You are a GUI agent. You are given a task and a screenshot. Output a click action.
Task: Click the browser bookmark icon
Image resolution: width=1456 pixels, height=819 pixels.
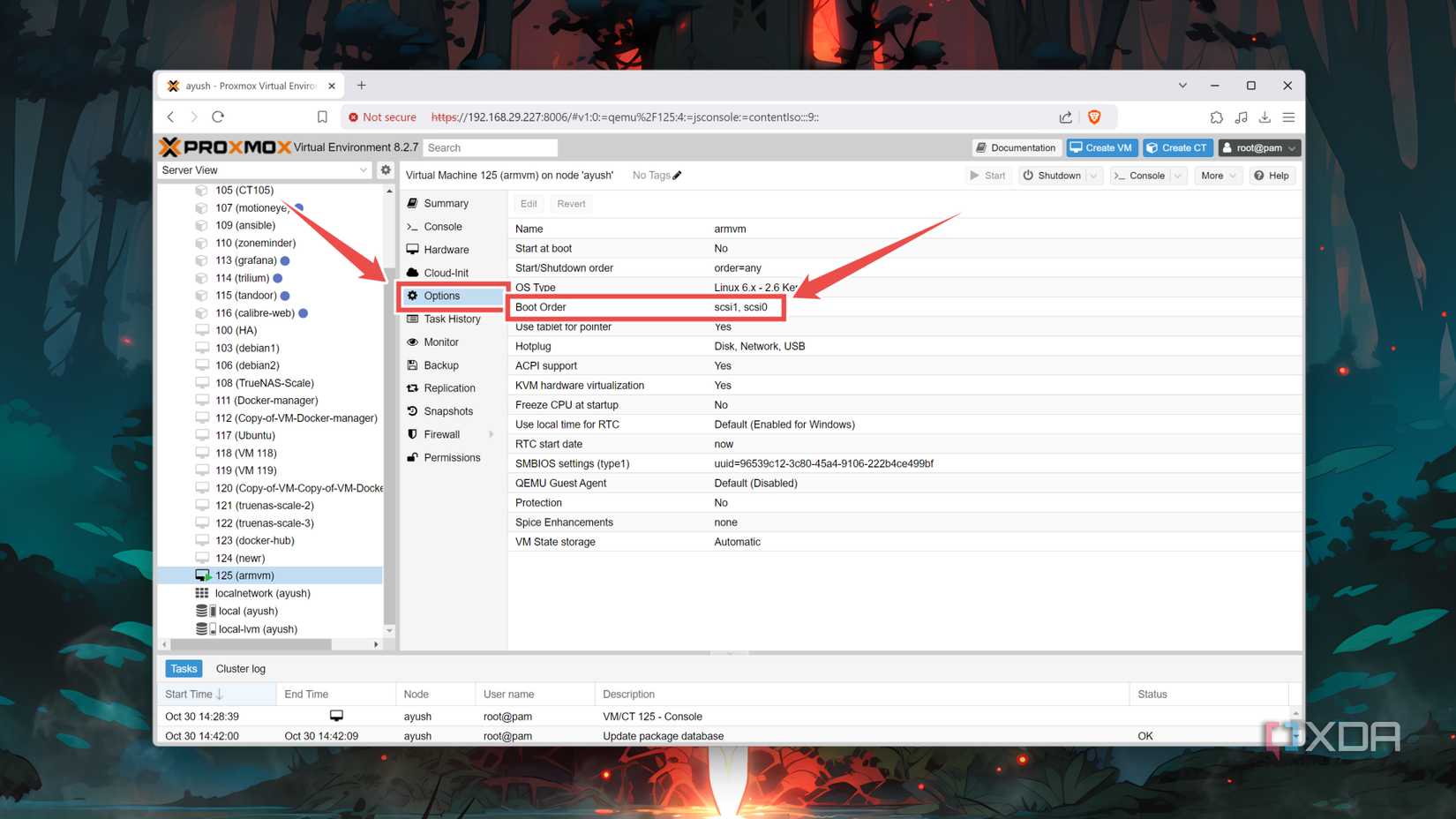coord(322,116)
